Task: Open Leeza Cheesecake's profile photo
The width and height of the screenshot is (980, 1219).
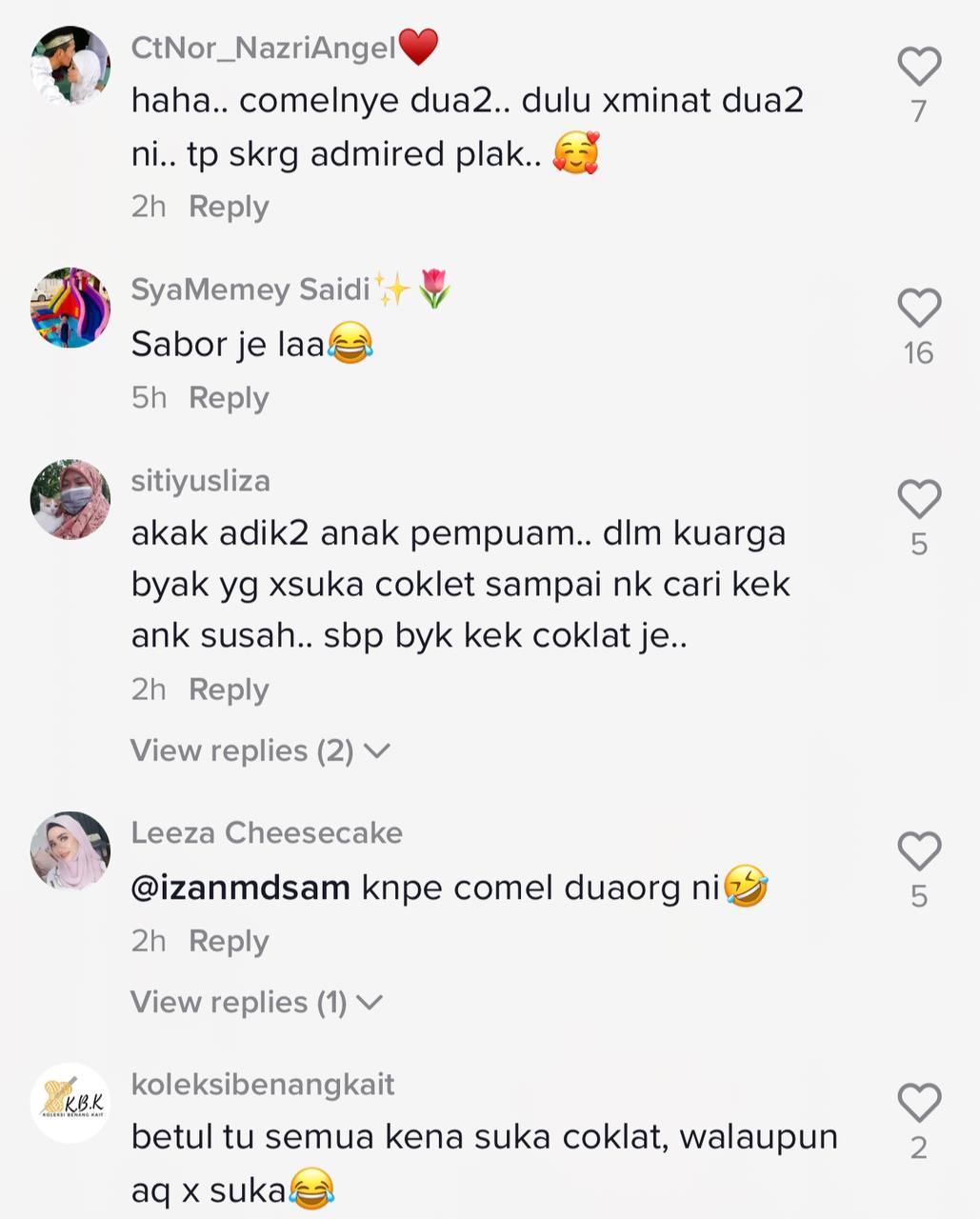Action: click(70, 851)
